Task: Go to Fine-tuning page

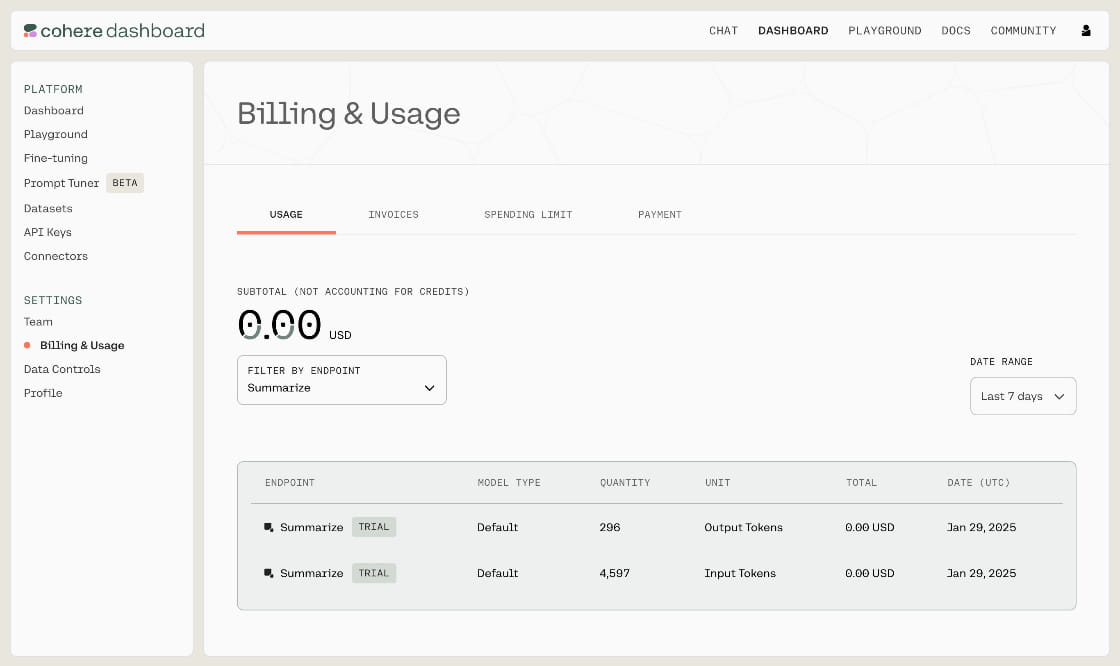Action: pos(56,158)
